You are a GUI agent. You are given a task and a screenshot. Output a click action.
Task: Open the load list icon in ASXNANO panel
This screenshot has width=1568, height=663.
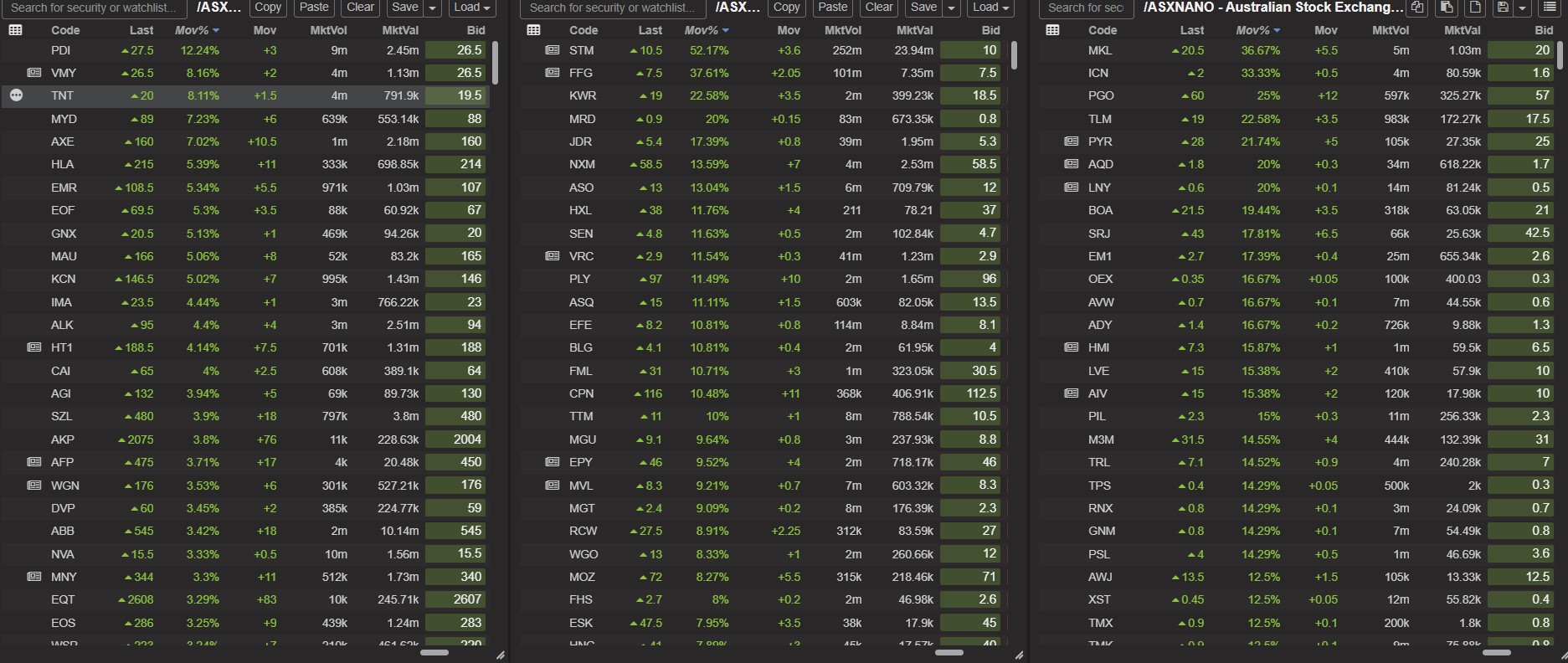click(x=1550, y=8)
